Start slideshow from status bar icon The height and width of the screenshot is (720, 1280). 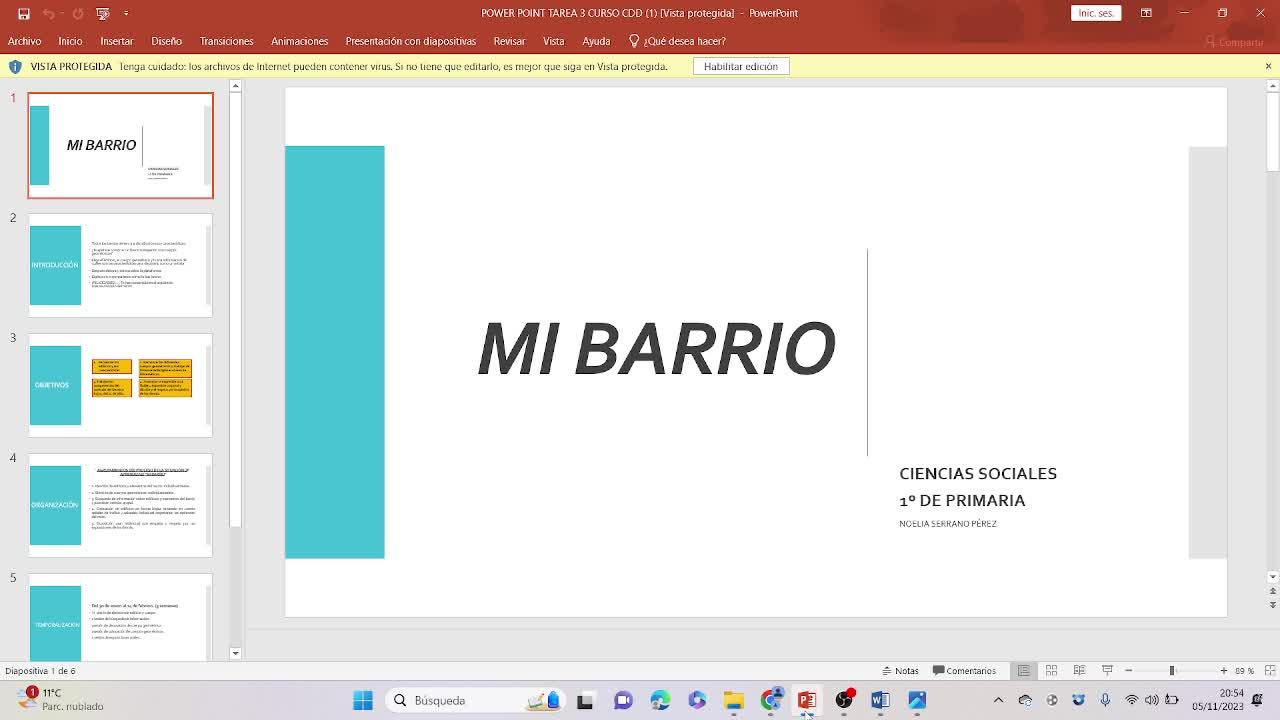click(1107, 671)
